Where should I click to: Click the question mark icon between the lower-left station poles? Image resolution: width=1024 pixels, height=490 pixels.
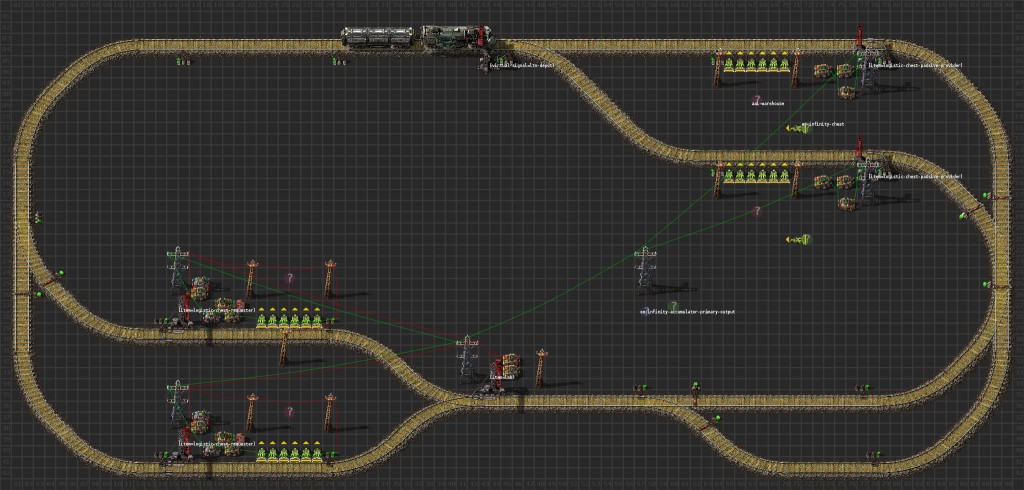click(289, 412)
